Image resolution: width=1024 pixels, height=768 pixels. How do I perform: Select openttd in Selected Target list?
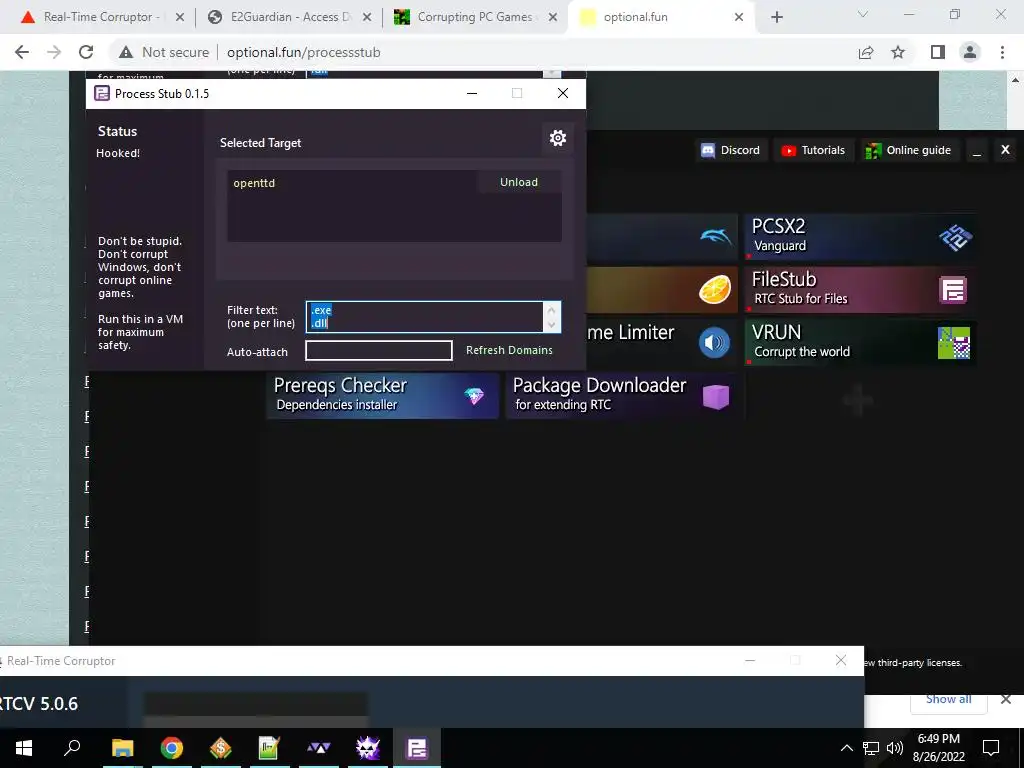click(254, 183)
